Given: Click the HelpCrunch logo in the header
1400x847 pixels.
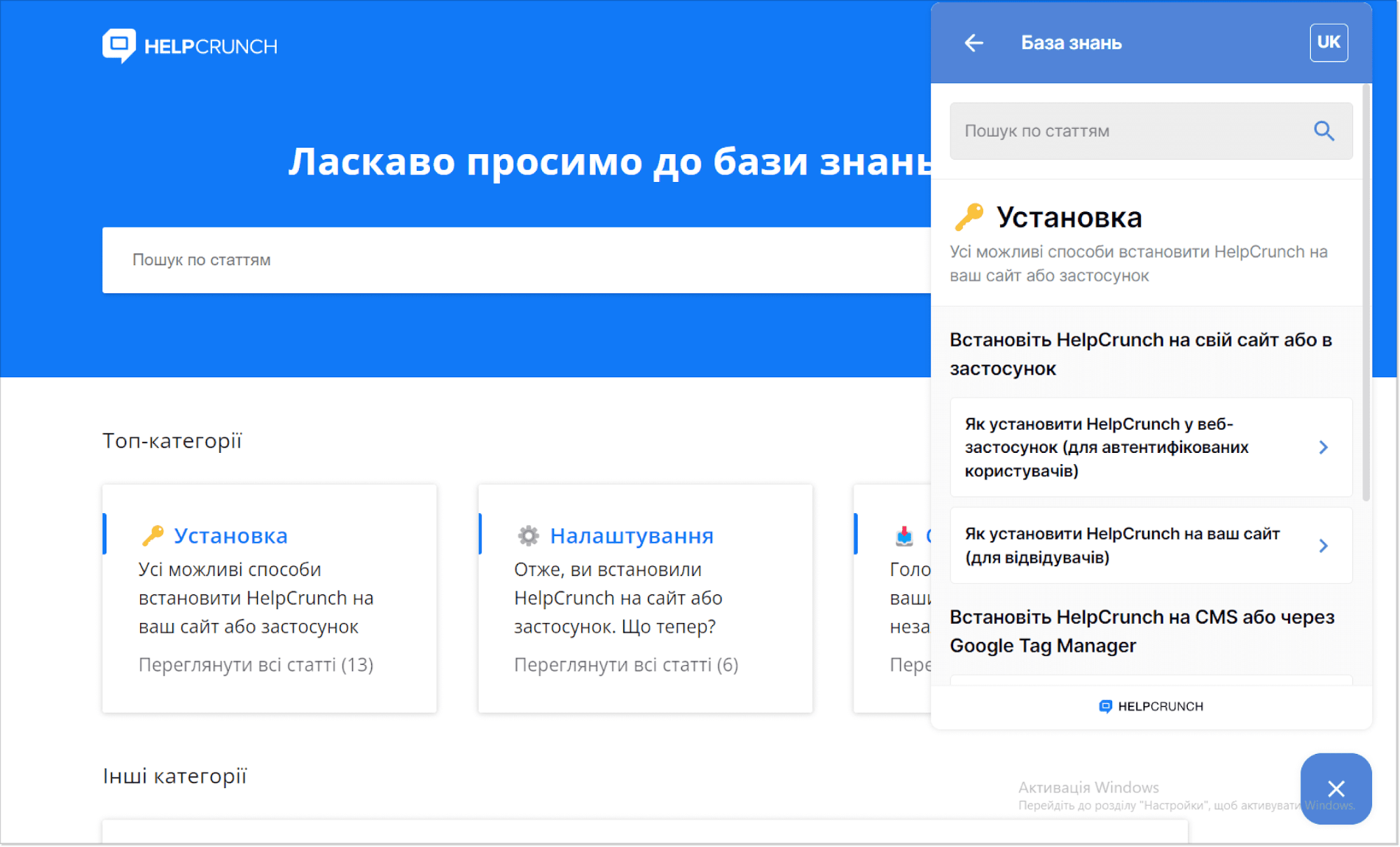Looking at the screenshot, I should point(190,46).
